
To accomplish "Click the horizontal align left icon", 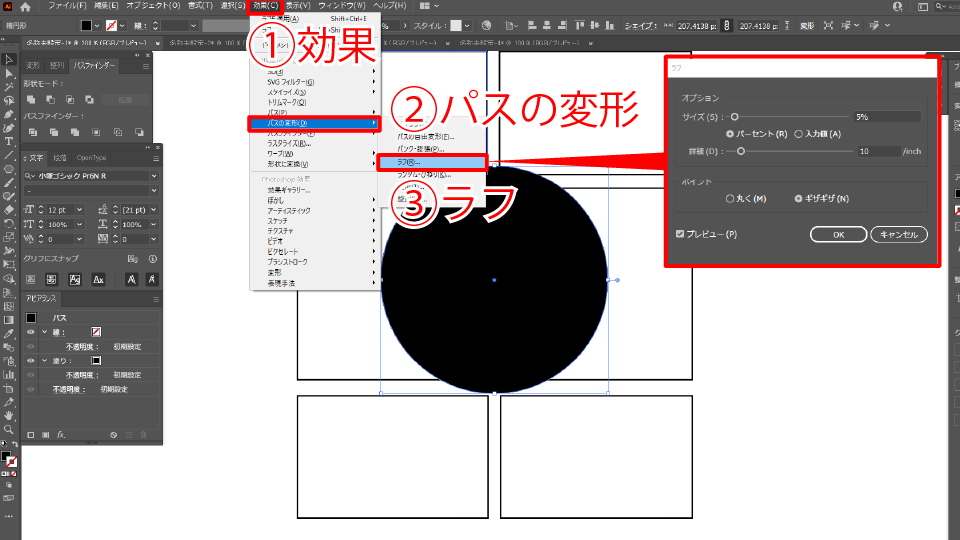I will point(532,26).
